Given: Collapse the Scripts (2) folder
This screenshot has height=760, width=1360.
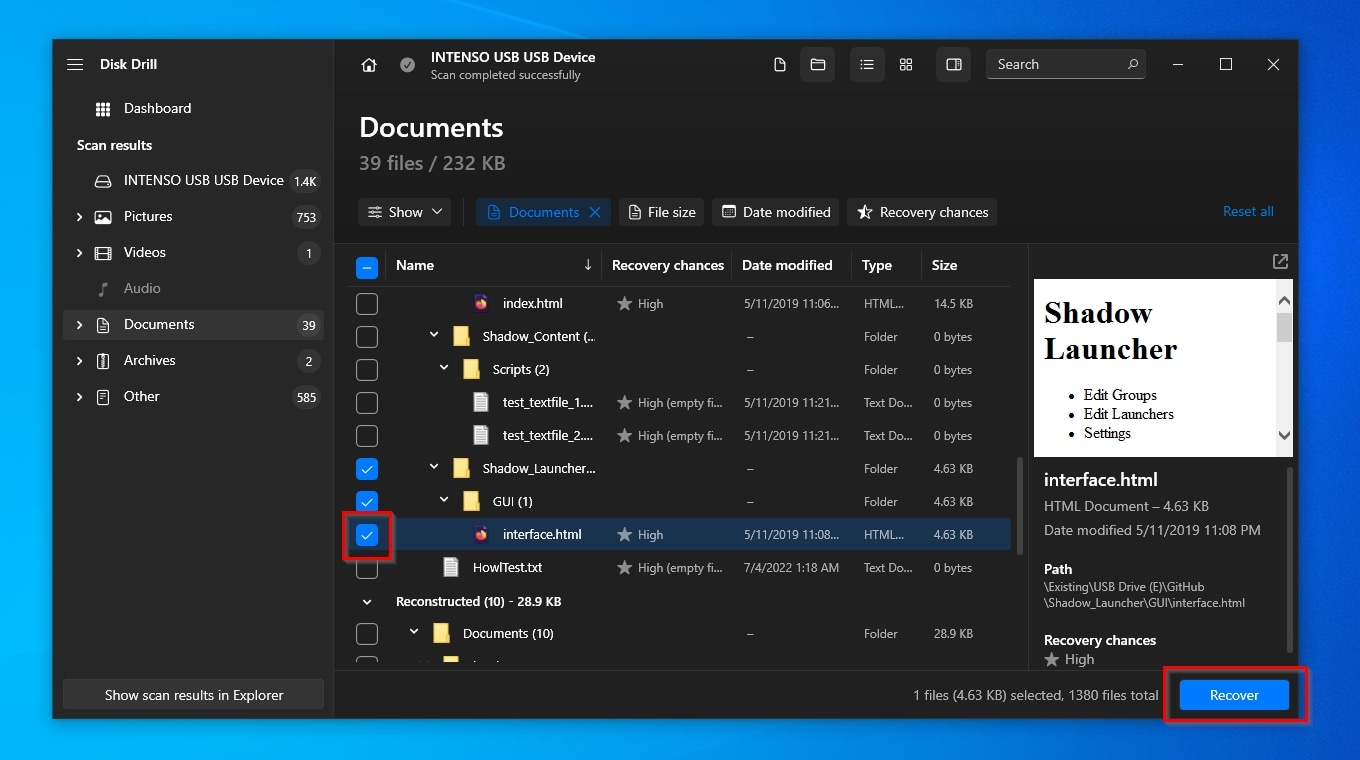Looking at the screenshot, I should click(444, 368).
